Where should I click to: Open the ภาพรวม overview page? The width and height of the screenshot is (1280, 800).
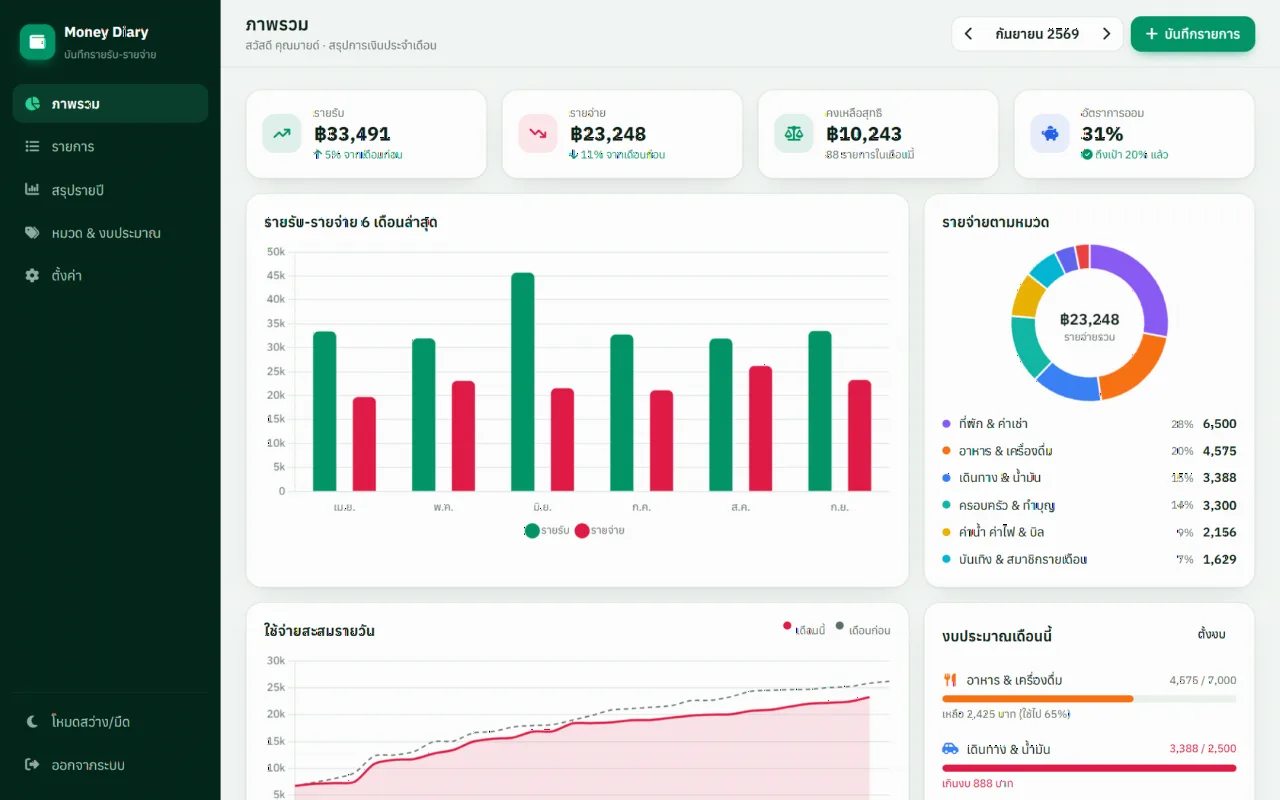(110, 104)
